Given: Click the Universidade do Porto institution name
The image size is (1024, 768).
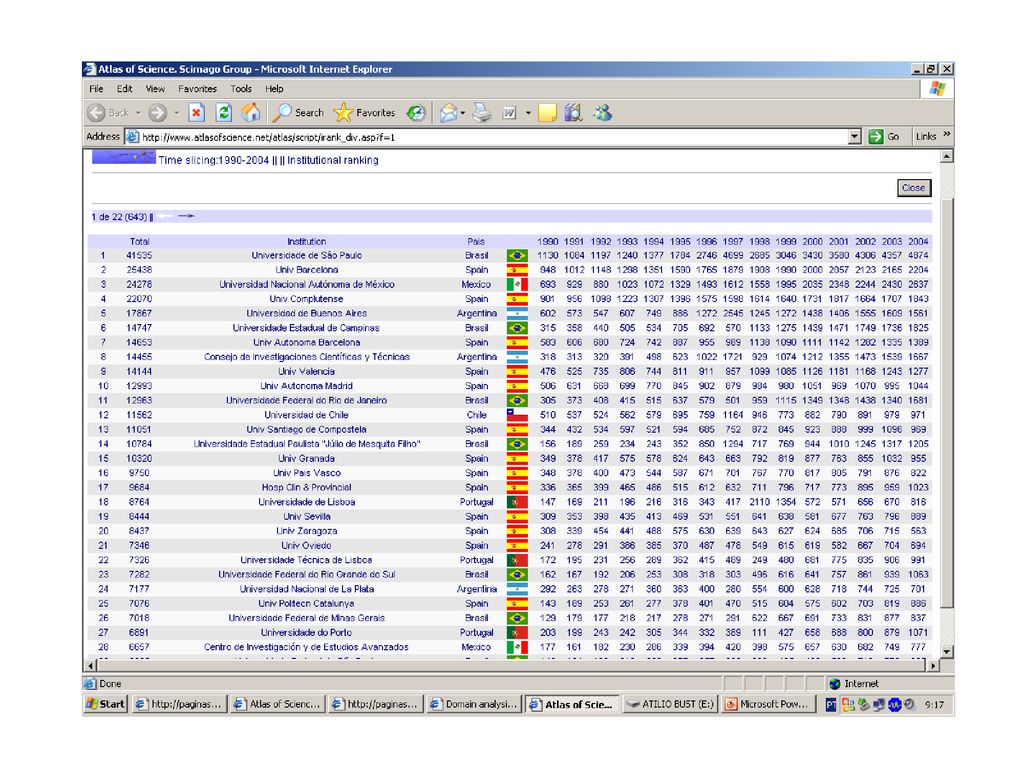Looking at the screenshot, I should [x=306, y=633].
